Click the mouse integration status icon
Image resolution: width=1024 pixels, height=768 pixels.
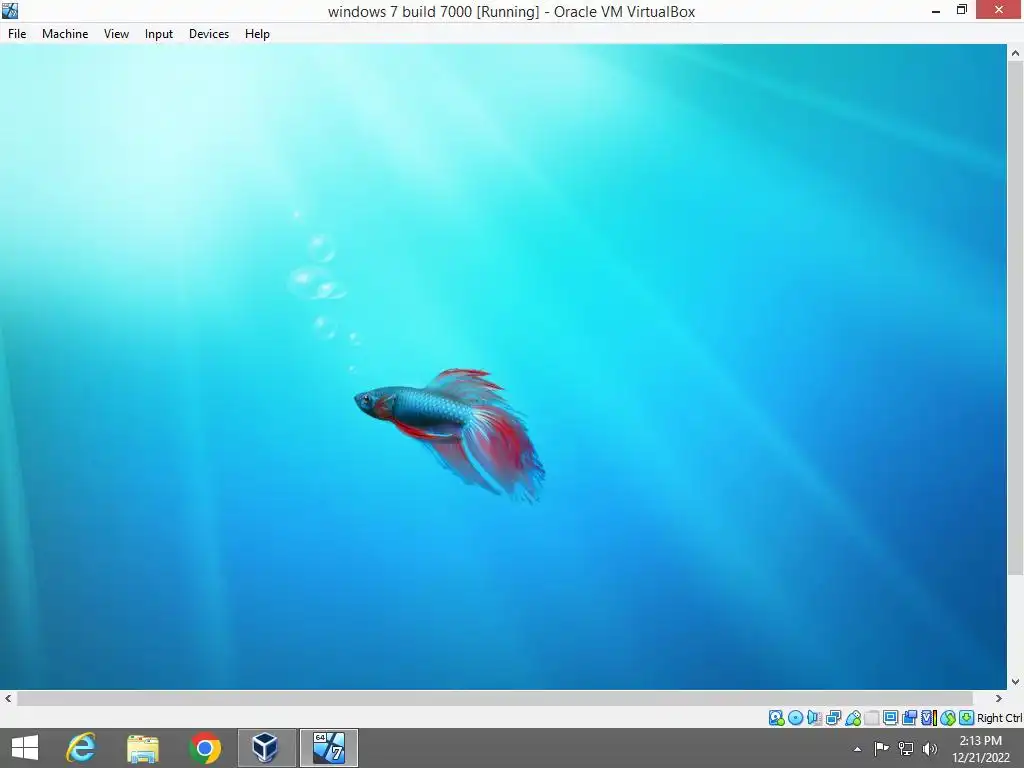[948, 718]
